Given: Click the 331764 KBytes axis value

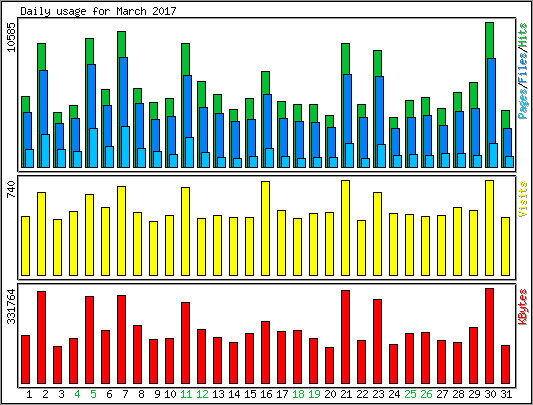Looking at the screenshot, I should [11, 306].
